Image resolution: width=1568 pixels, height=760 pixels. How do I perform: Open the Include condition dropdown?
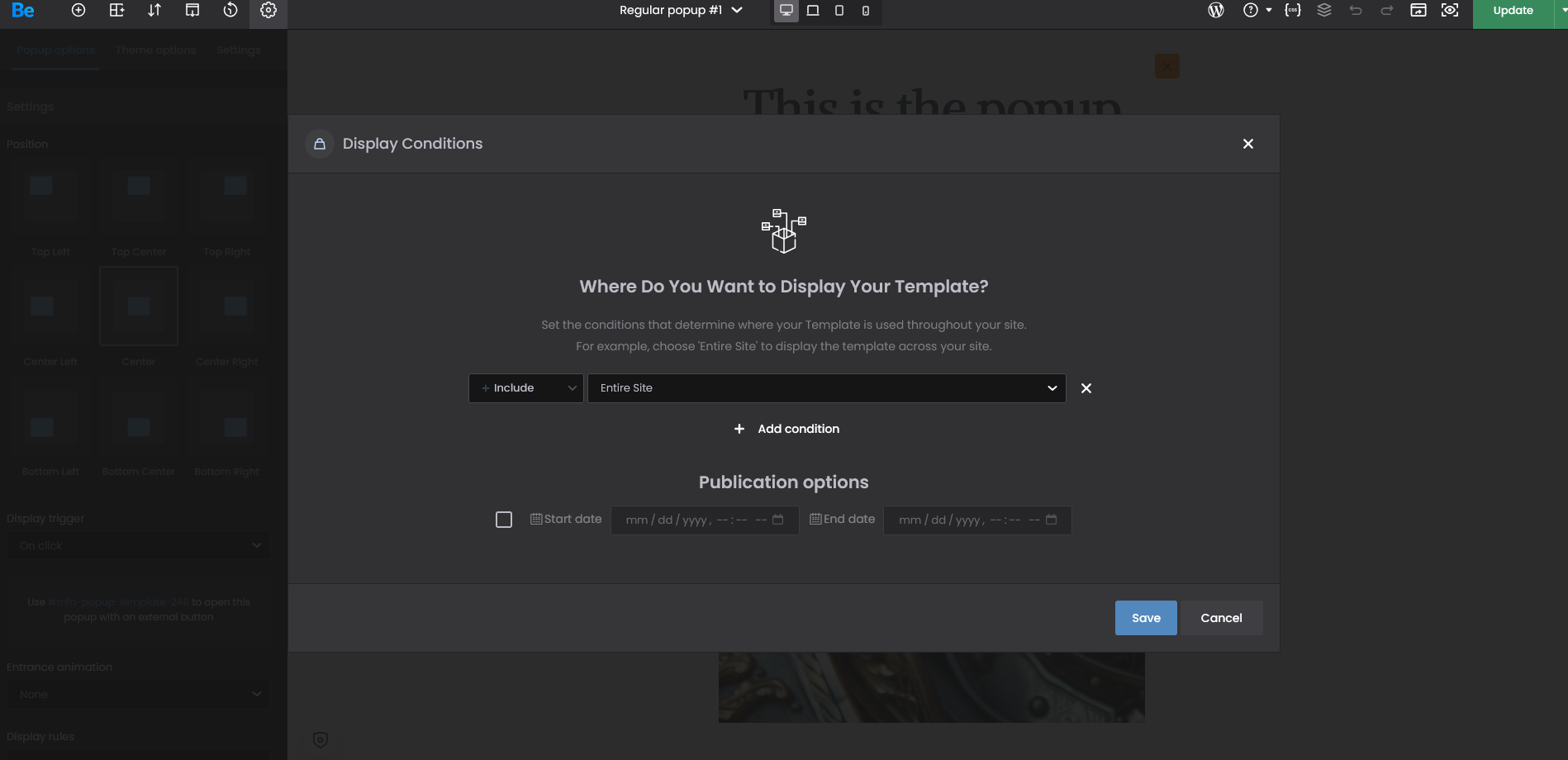[526, 388]
